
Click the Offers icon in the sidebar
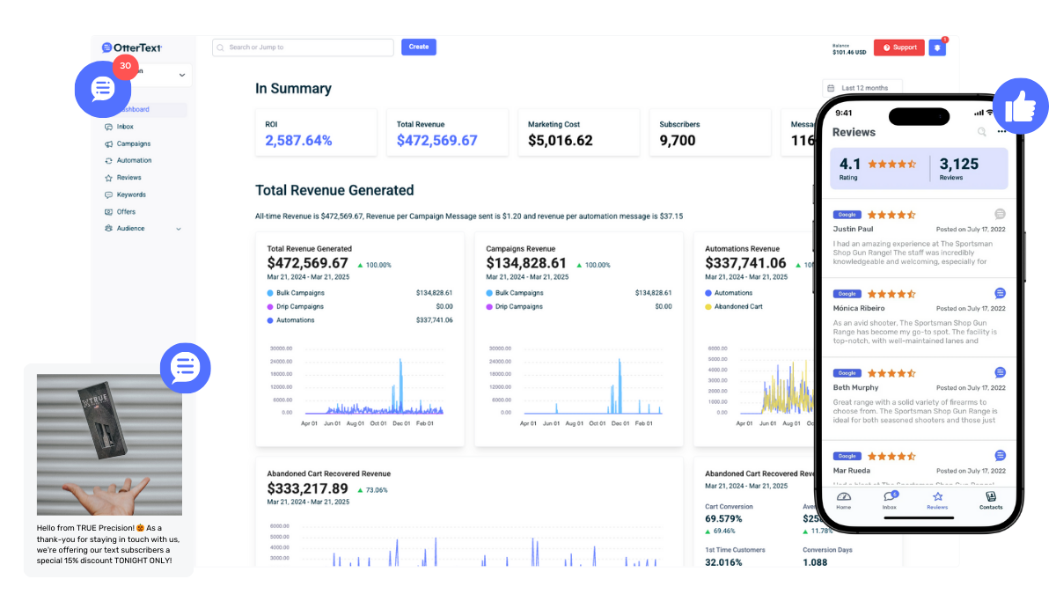[x=109, y=211]
